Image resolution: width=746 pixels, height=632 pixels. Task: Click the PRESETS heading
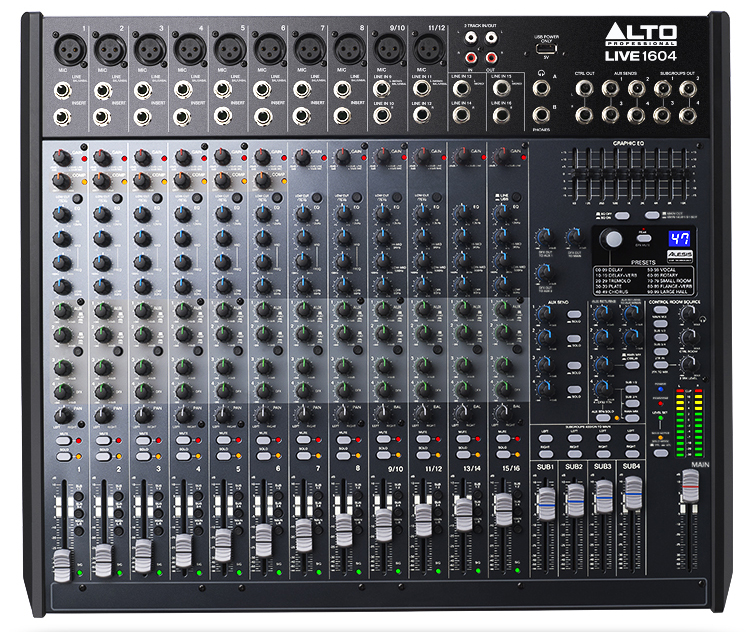643,262
